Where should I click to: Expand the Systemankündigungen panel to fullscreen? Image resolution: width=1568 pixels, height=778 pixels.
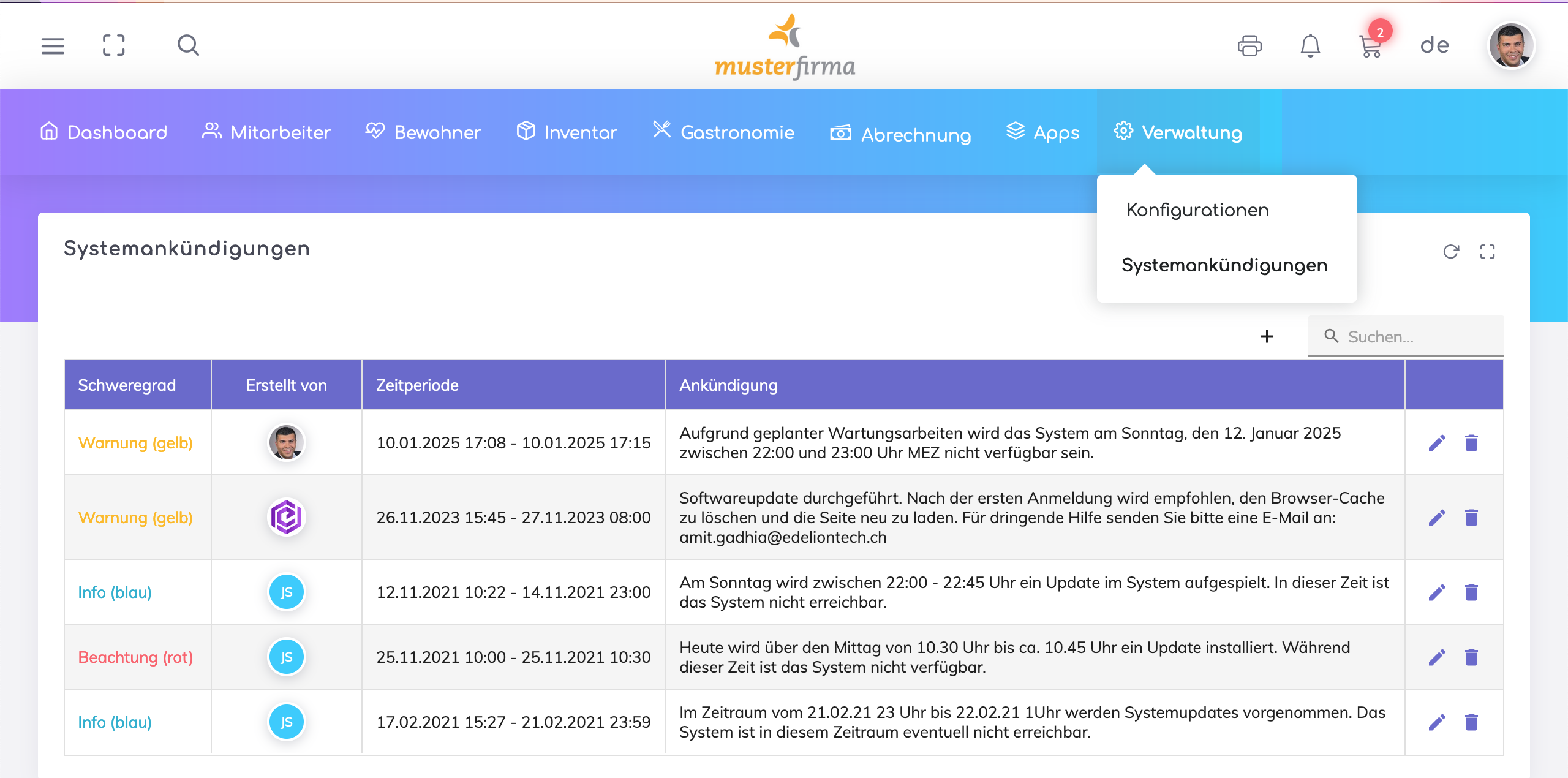(1487, 252)
